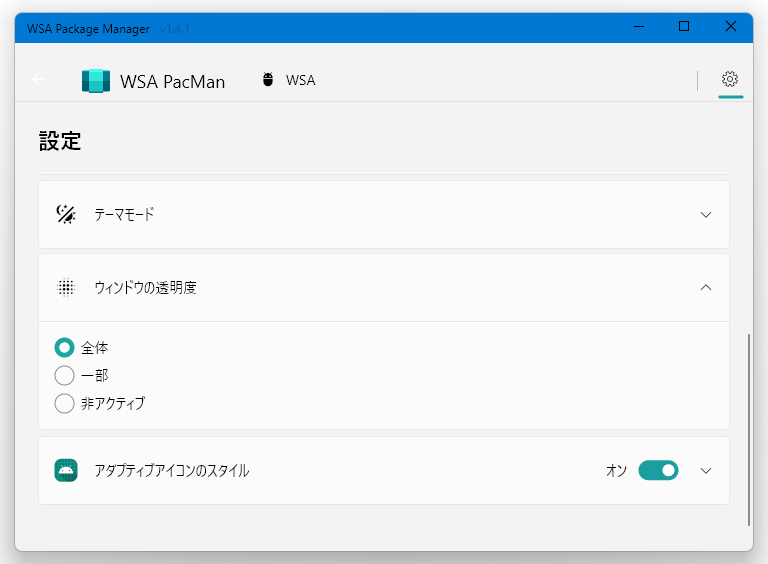768x564 pixels.
Task: Maximize the WSA Package Manager window
Action: tap(684, 26)
